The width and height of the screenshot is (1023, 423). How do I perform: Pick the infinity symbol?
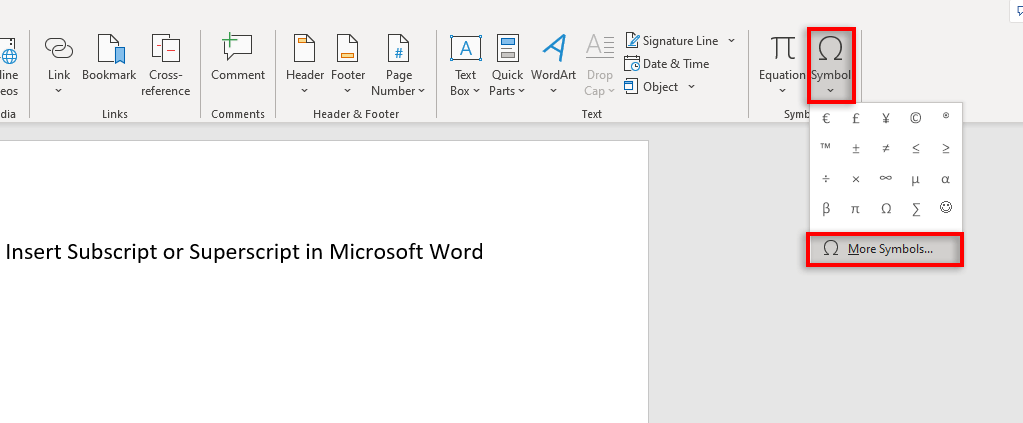(885, 179)
